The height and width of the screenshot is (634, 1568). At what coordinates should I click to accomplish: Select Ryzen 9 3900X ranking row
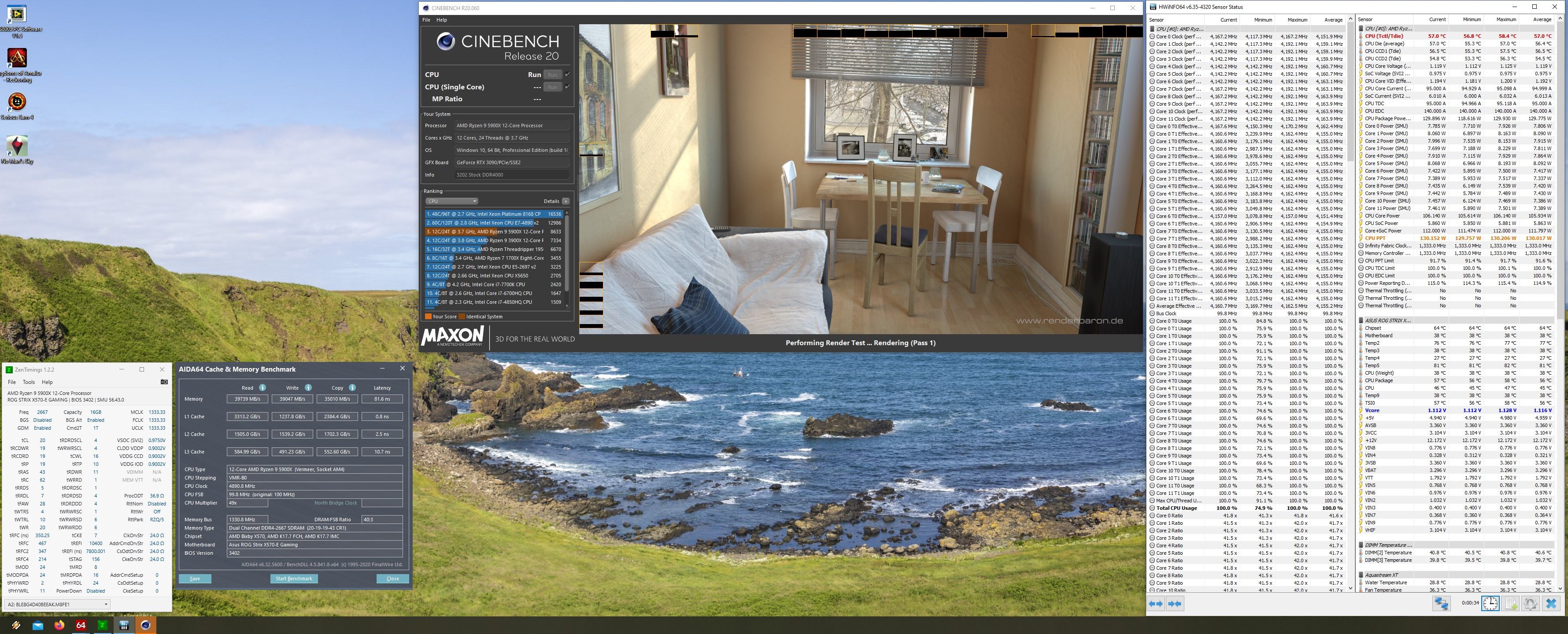[494, 240]
